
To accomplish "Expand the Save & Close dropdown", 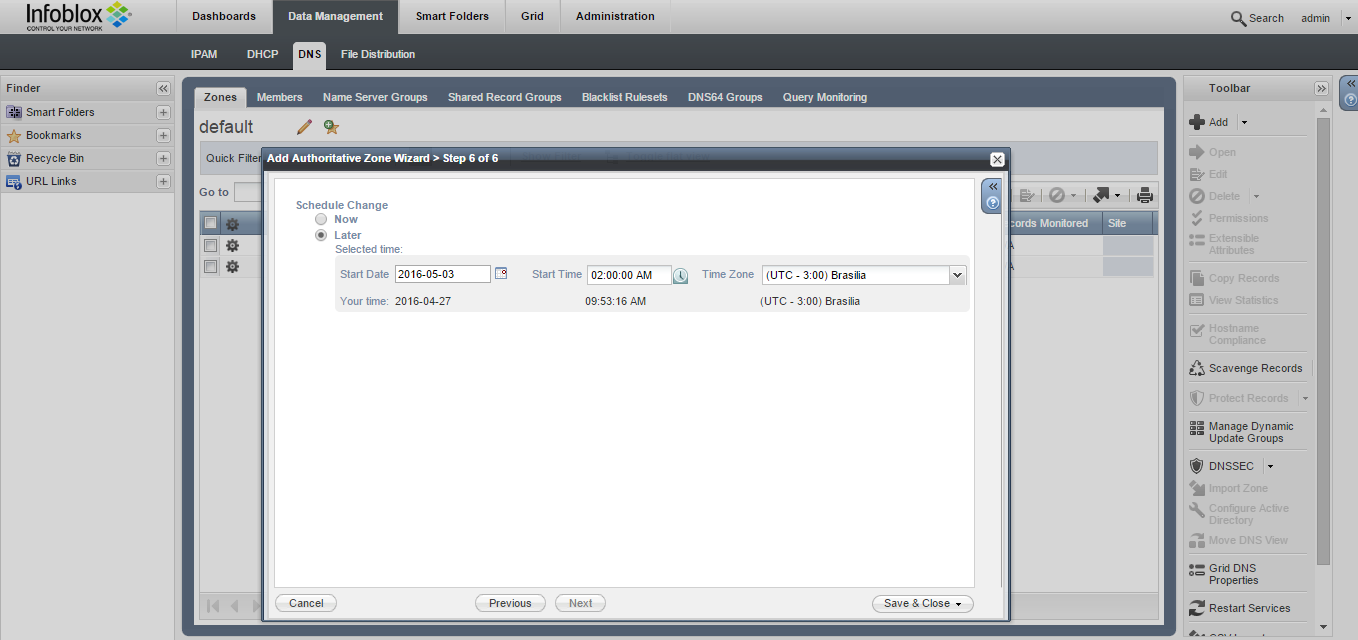I will [x=958, y=604].
